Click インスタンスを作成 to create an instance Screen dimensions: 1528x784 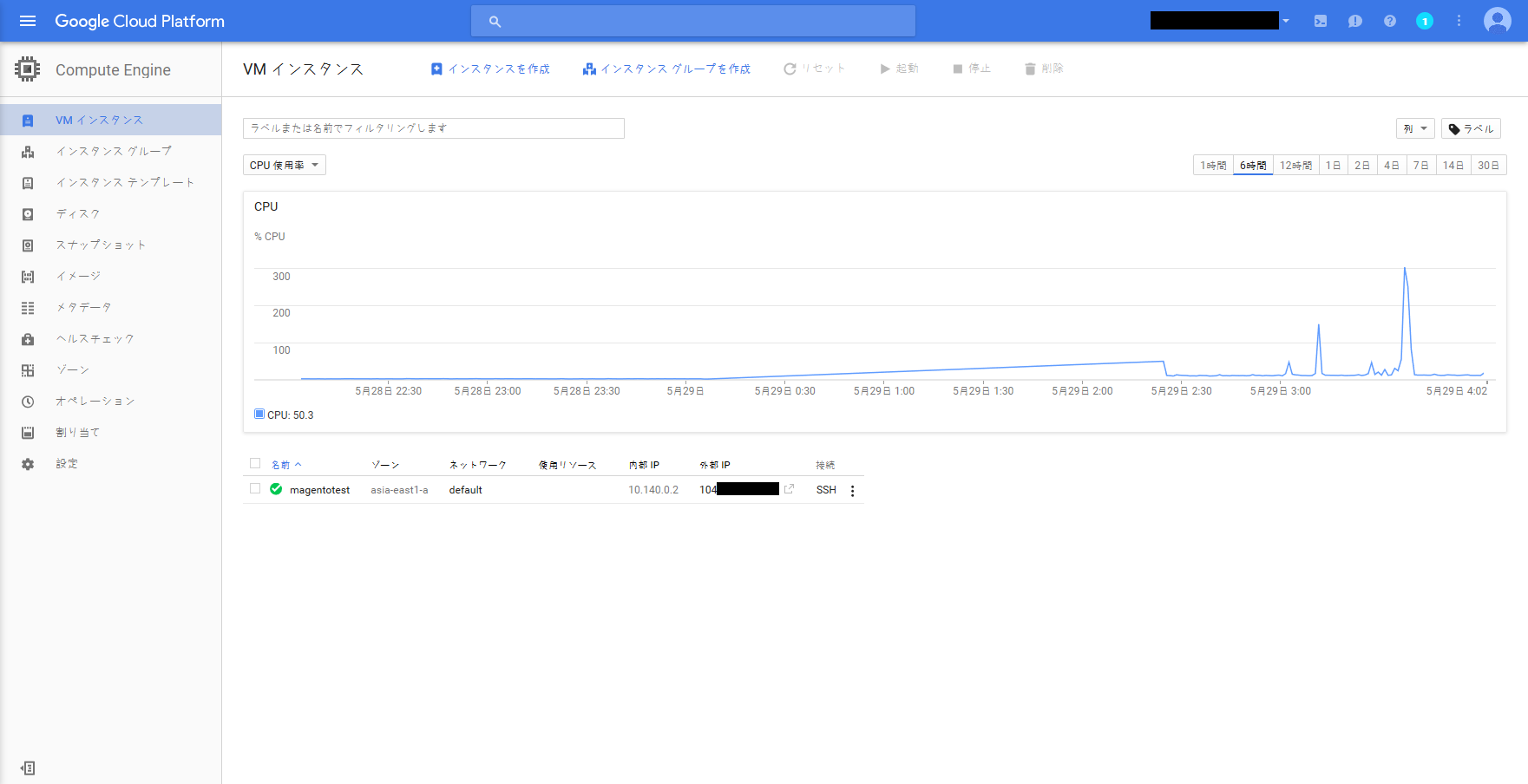point(490,68)
